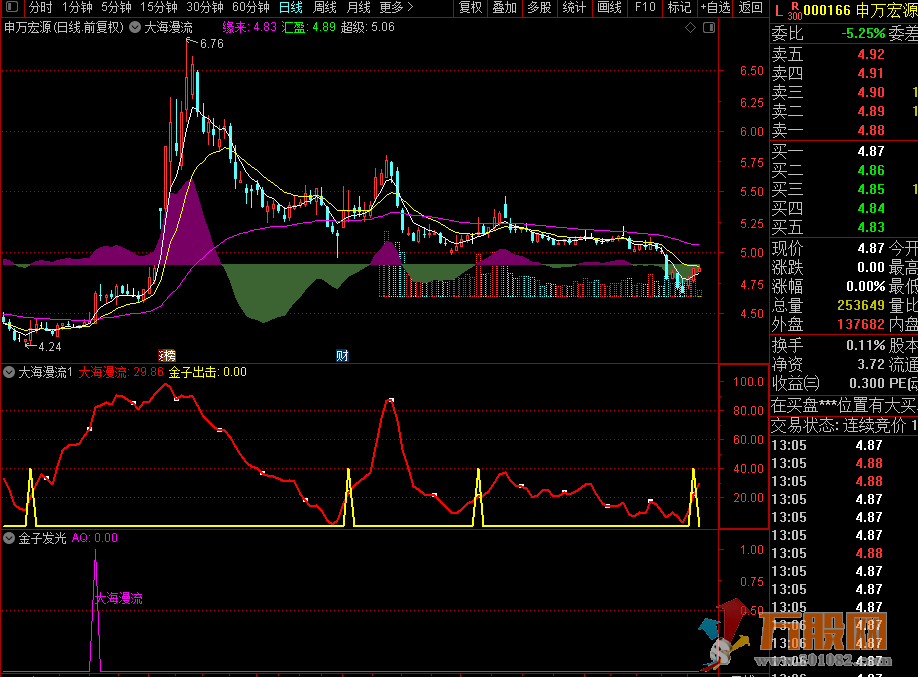
Task: Click the 汇盈: 4.89 indicator value
Action: (x=309, y=27)
